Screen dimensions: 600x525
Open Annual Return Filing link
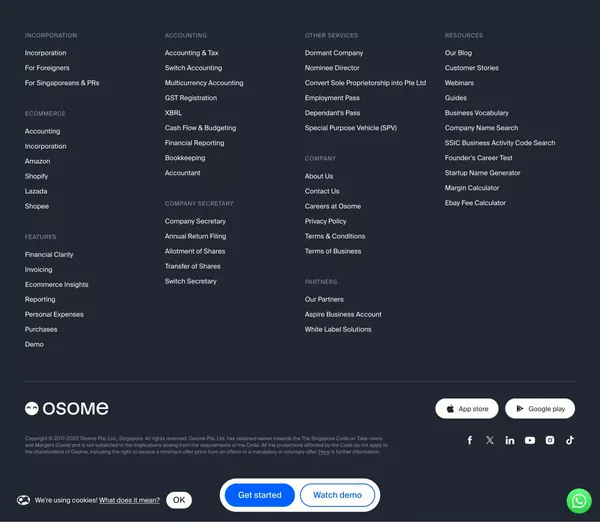(x=196, y=236)
